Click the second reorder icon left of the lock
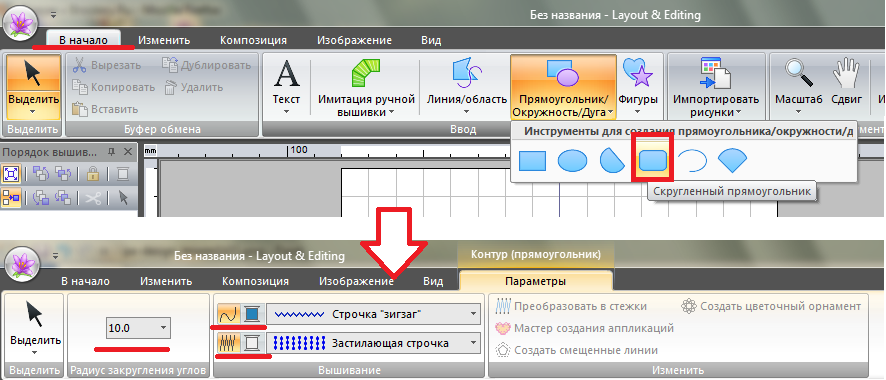This screenshot has width=886, height=380. click(63, 174)
